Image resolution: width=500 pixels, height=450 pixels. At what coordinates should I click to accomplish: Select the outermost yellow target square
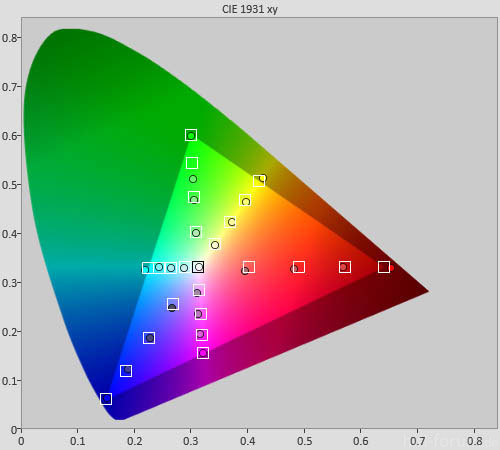(x=259, y=181)
